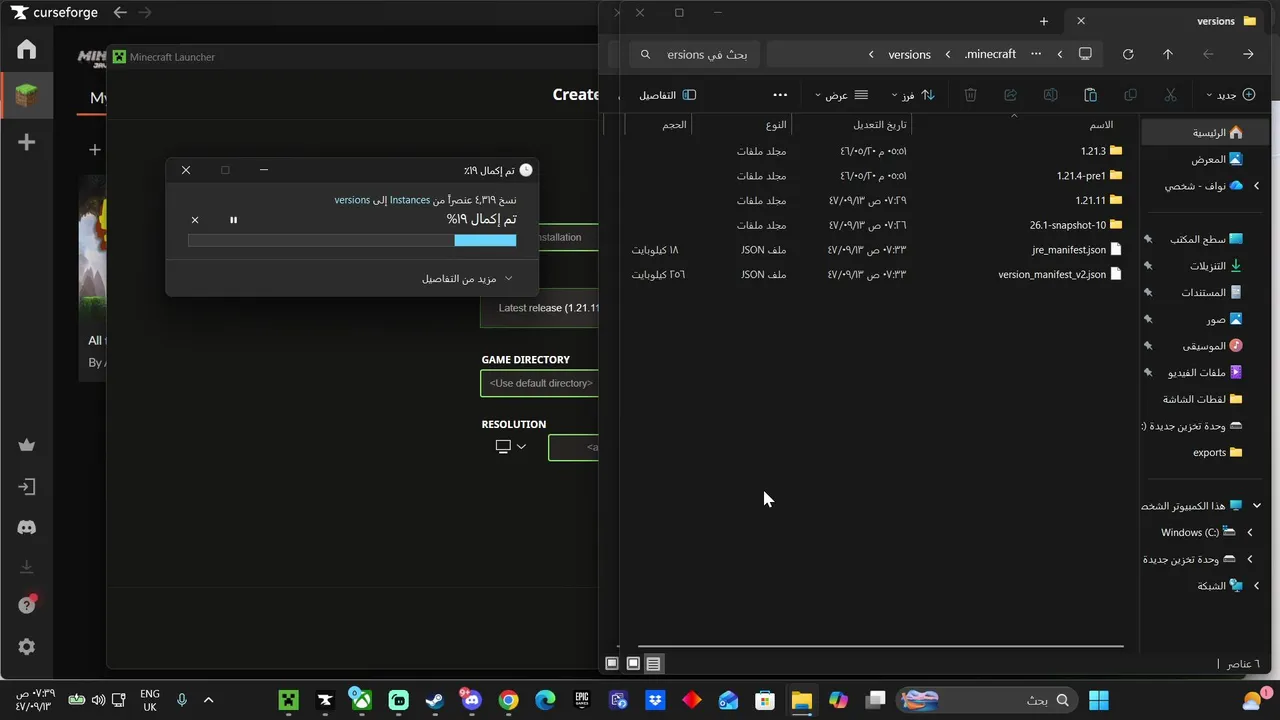Show hidden breadcrumb path ellipsis
1280x720 pixels.
1035,54
